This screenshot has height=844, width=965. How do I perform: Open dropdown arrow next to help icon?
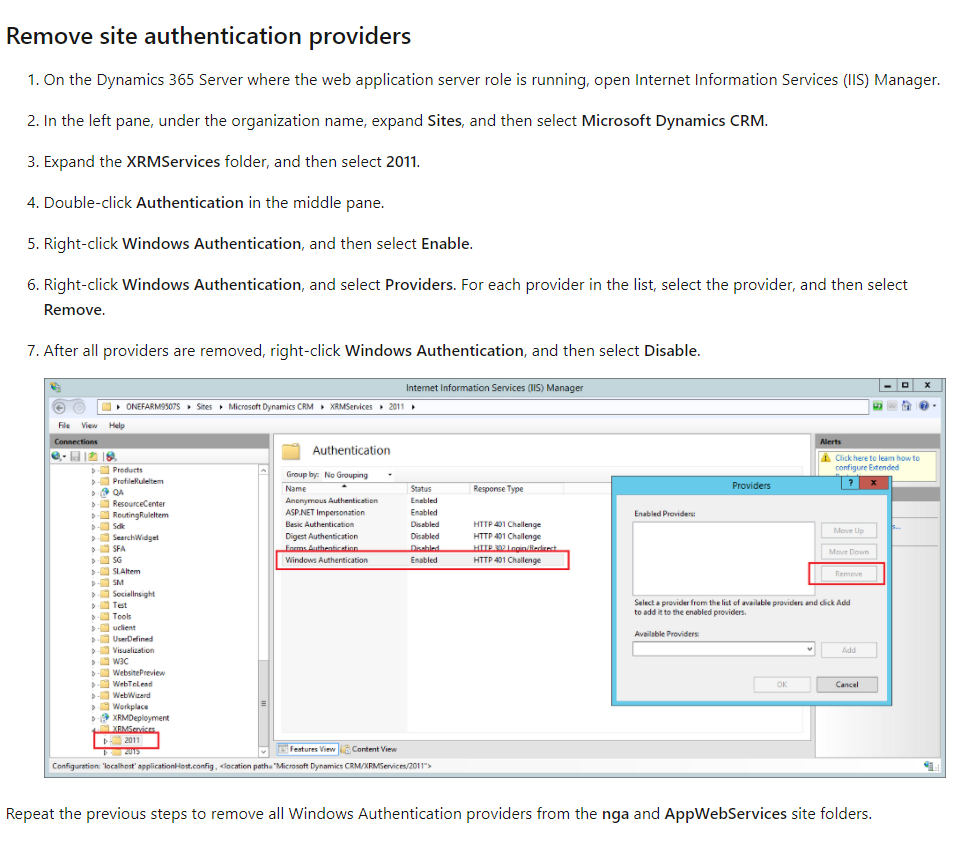point(934,406)
